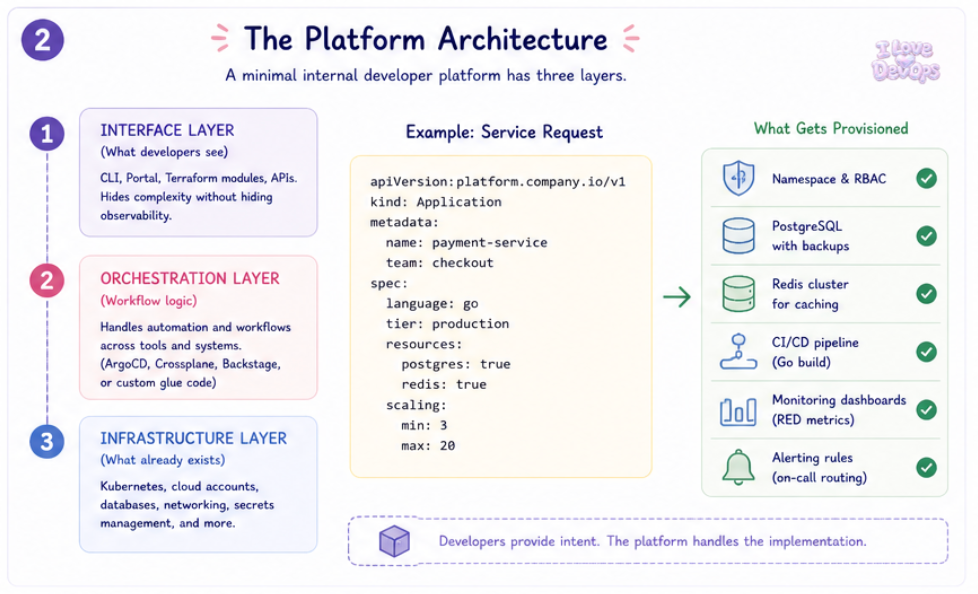The height and width of the screenshot is (594, 978).
Task: Click the blue PostgreSQL database icon
Action: [738, 235]
